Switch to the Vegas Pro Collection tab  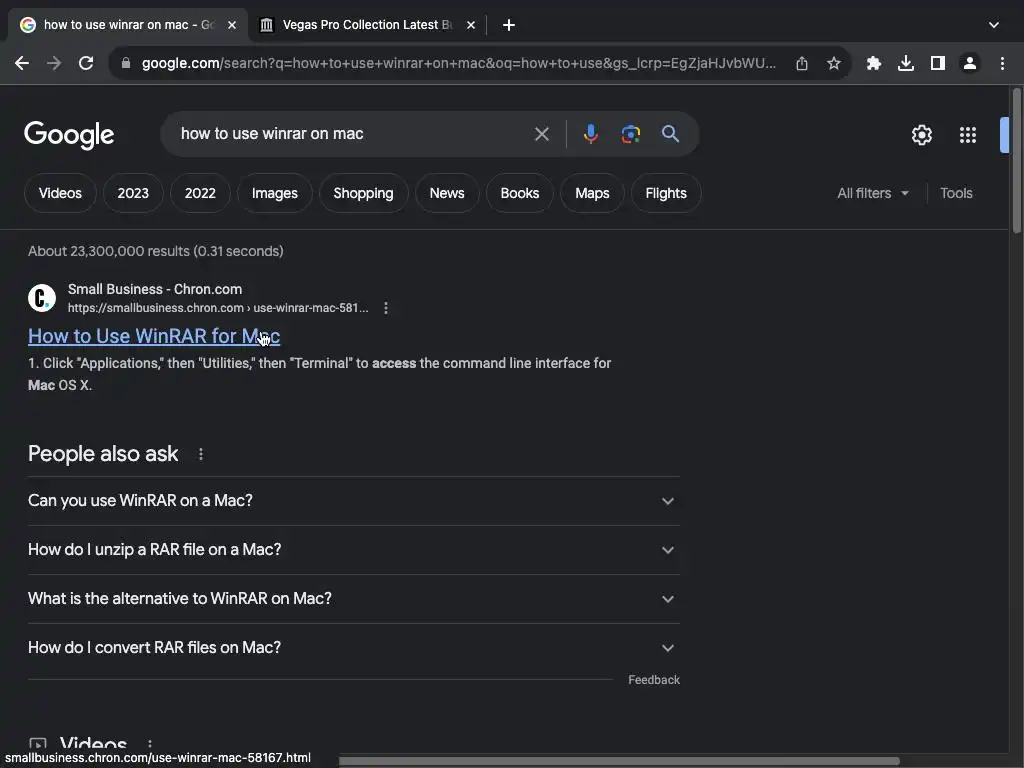pyautogui.click(x=364, y=25)
